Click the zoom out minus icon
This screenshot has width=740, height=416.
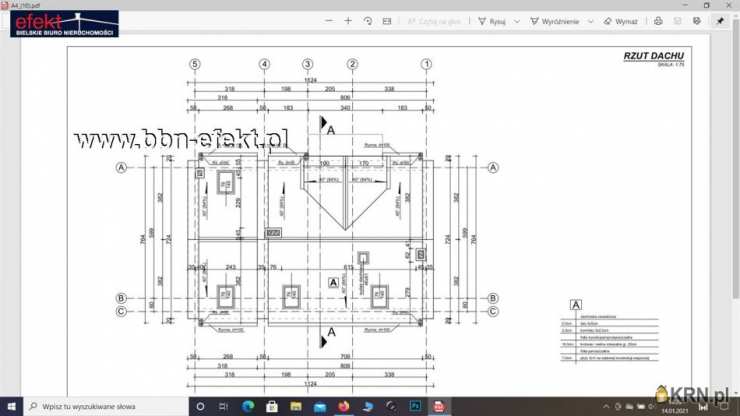(326, 20)
